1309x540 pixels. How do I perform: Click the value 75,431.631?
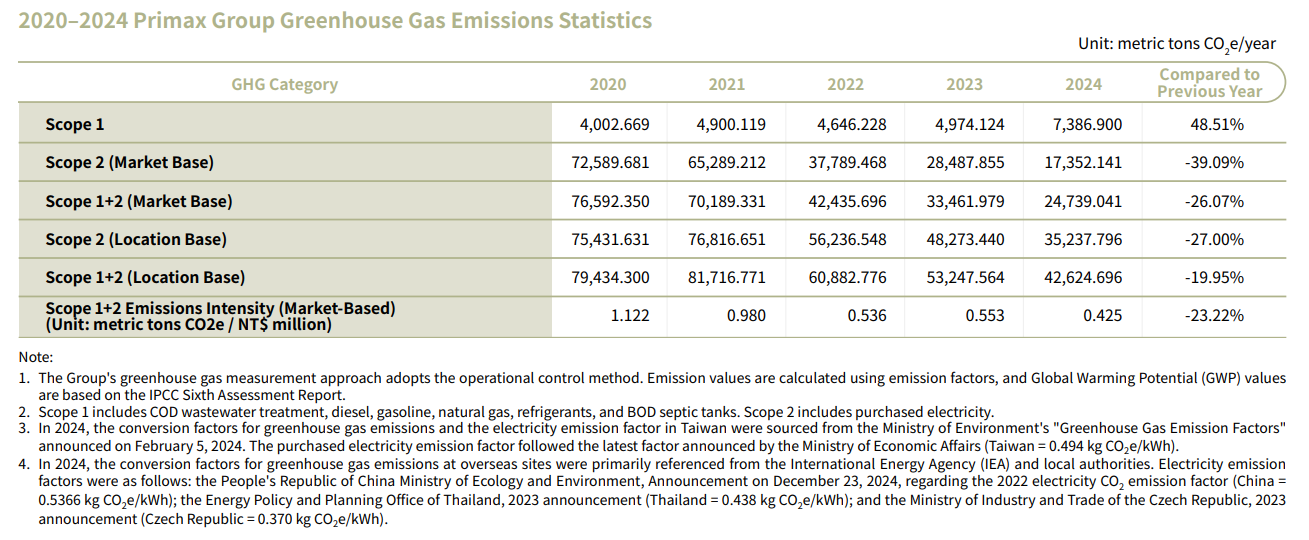tap(610, 239)
